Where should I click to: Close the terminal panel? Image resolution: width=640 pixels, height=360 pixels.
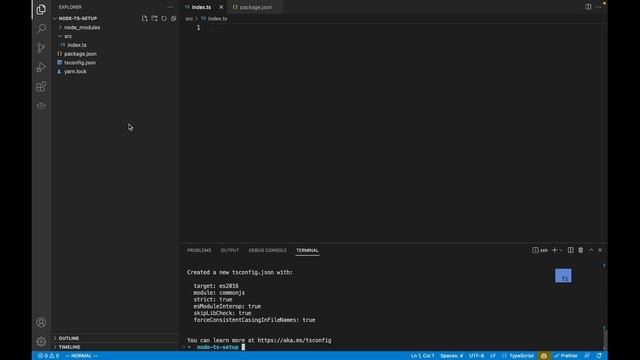click(600, 250)
